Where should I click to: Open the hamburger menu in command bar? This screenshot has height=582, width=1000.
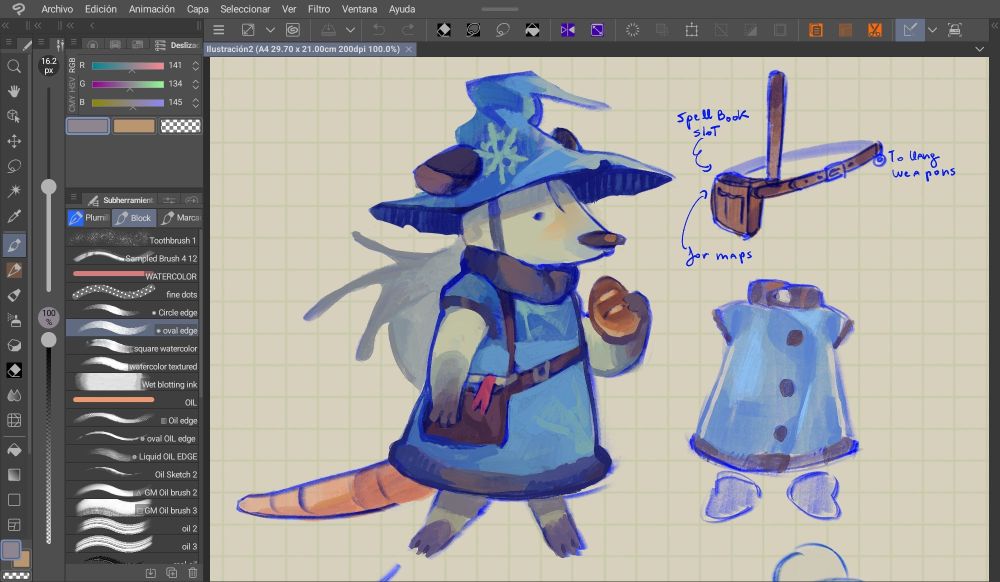(x=219, y=30)
